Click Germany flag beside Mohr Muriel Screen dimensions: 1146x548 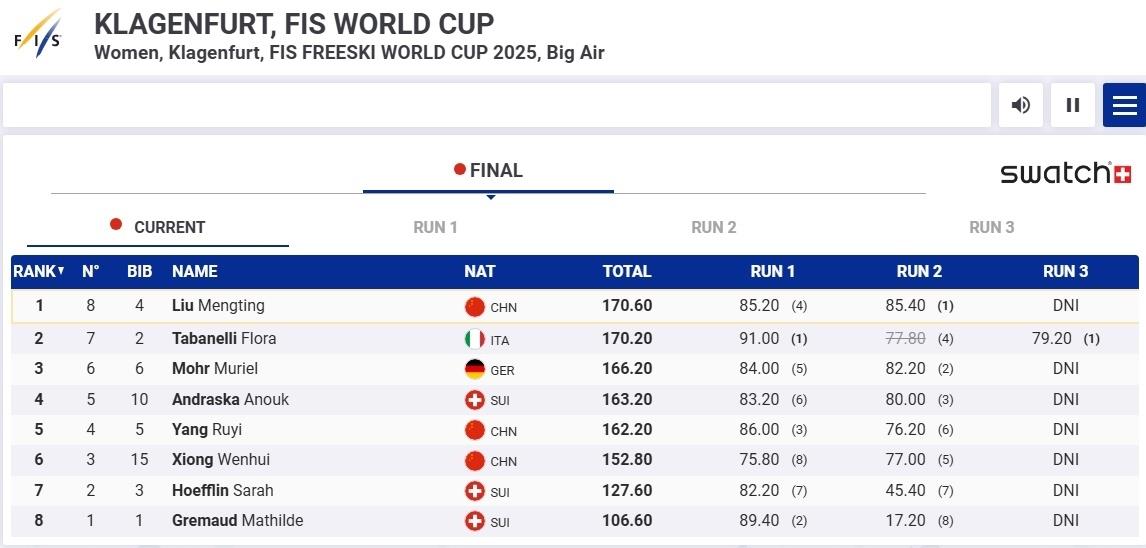pyautogui.click(x=475, y=369)
